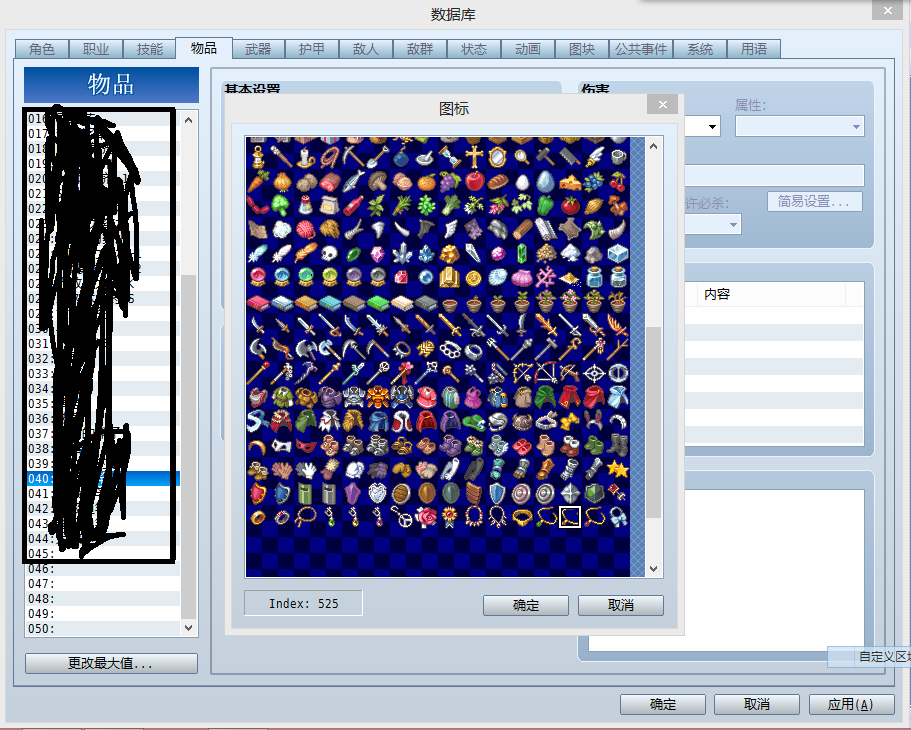Click the 应用(A) button

pyautogui.click(x=851, y=704)
